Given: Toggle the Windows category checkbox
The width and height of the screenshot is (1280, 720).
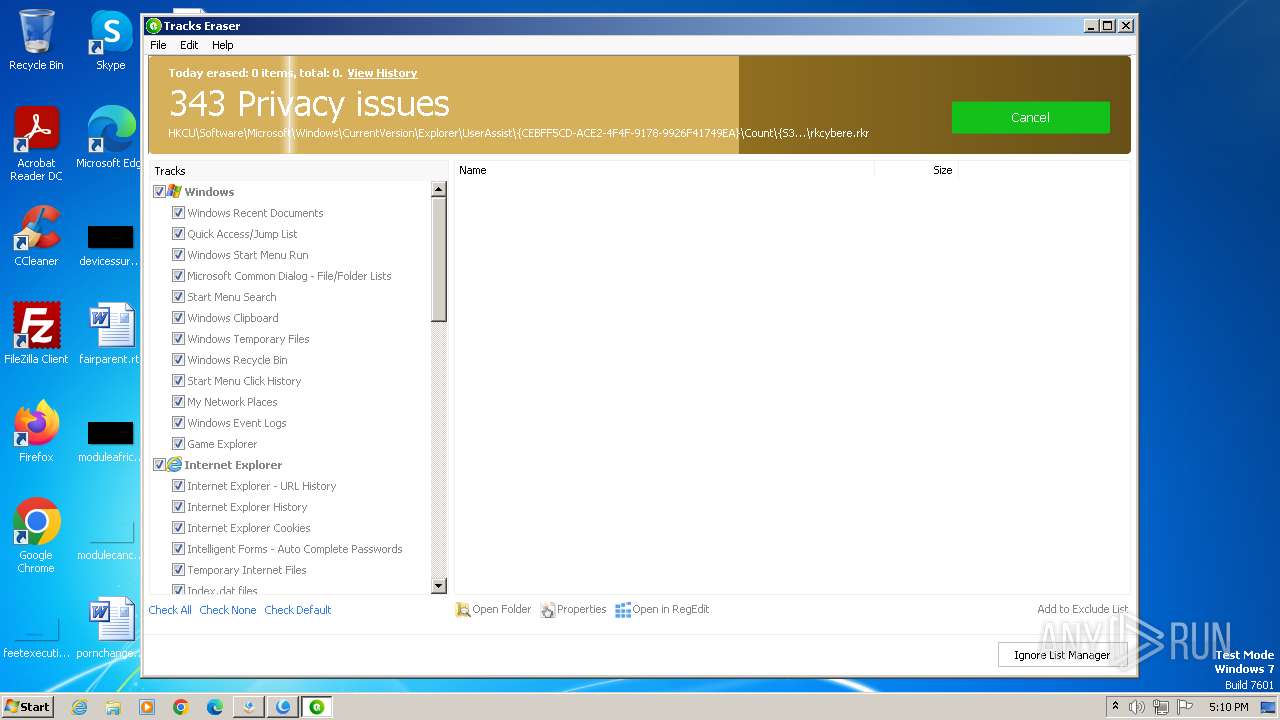Looking at the screenshot, I should coord(159,192).
